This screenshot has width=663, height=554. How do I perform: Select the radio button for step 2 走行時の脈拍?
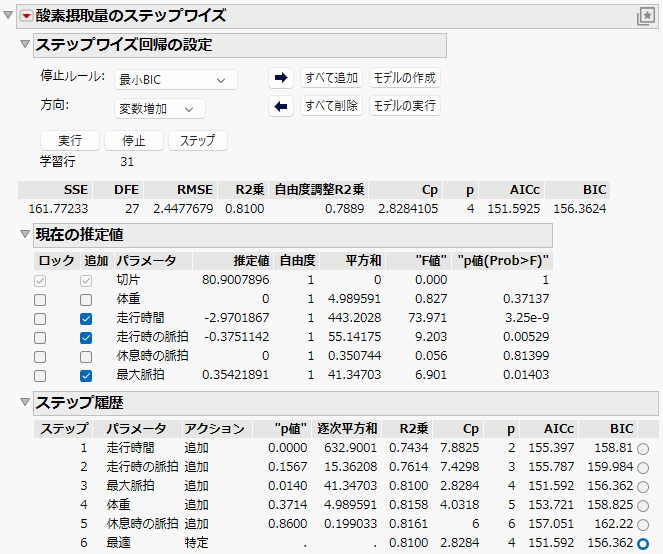pos(643,468)
